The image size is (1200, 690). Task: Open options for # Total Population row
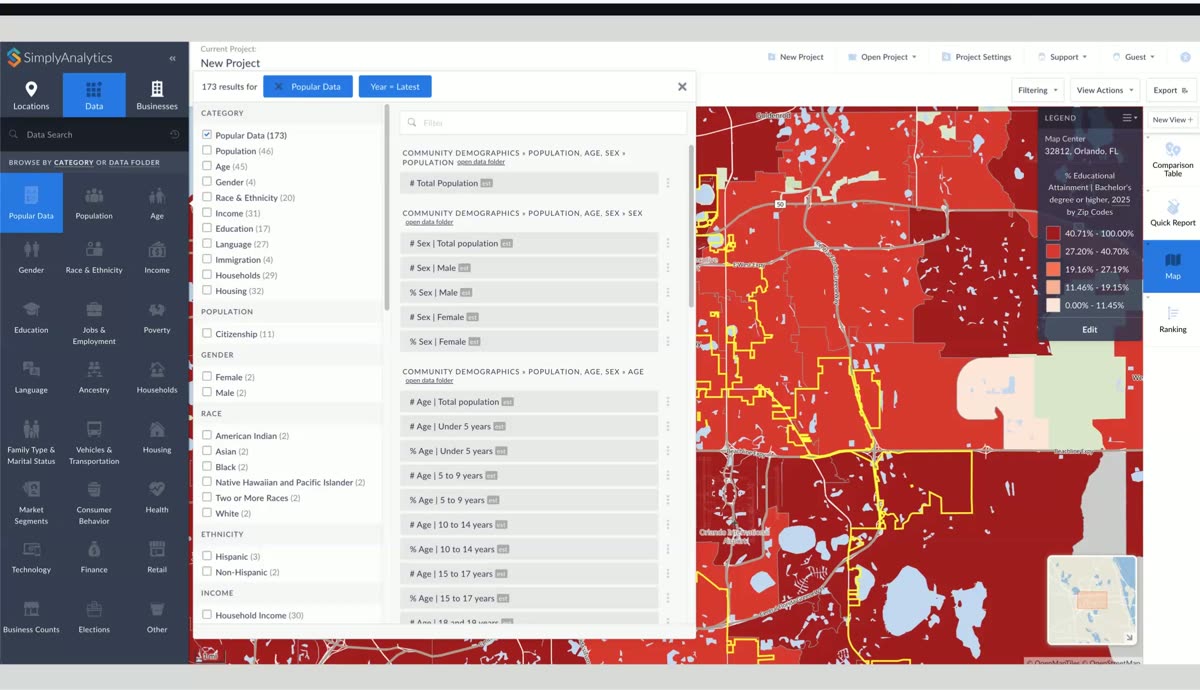pyautogui.click(x=668, y=183)
